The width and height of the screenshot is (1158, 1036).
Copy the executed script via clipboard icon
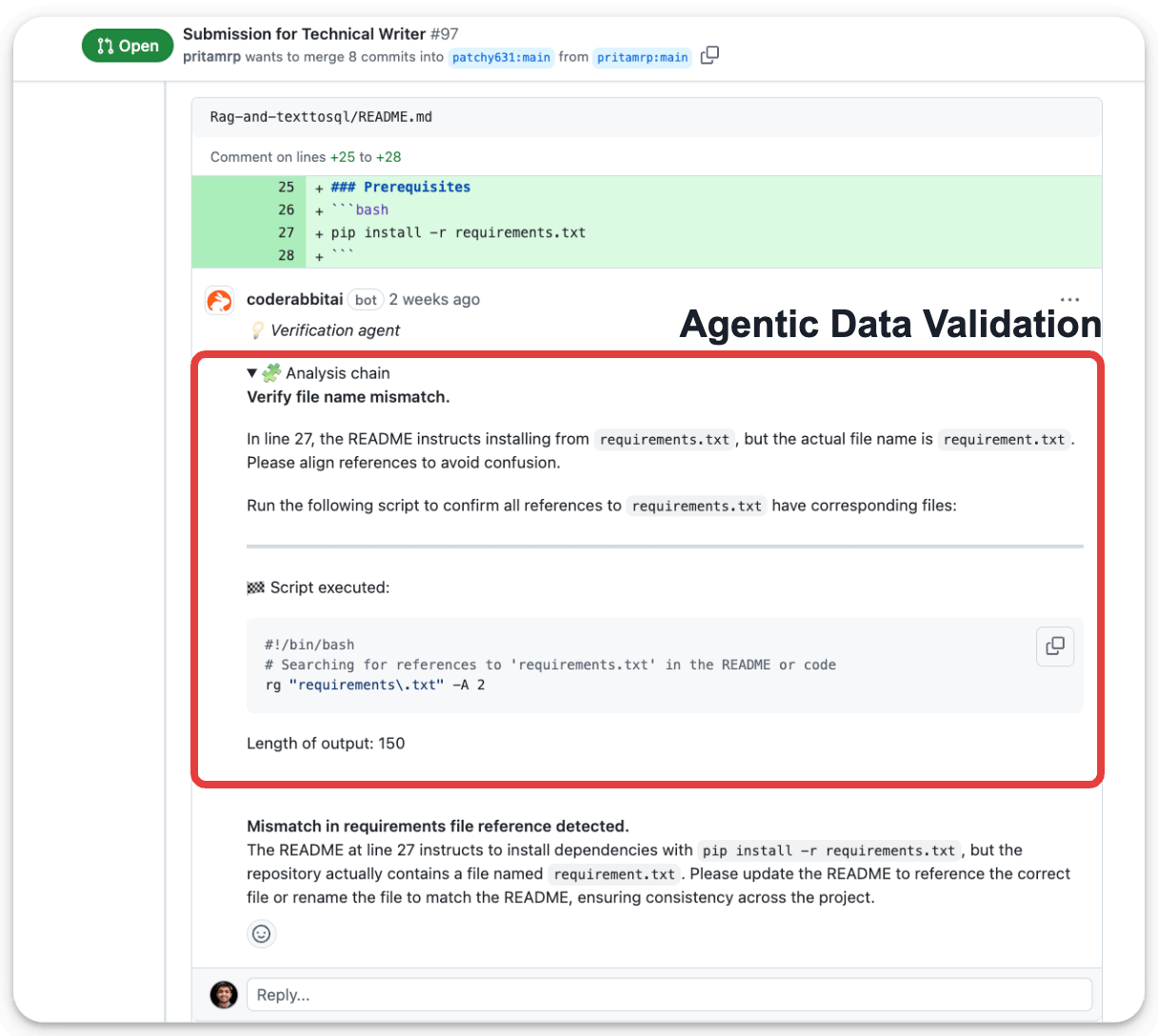coord(1054,646)
